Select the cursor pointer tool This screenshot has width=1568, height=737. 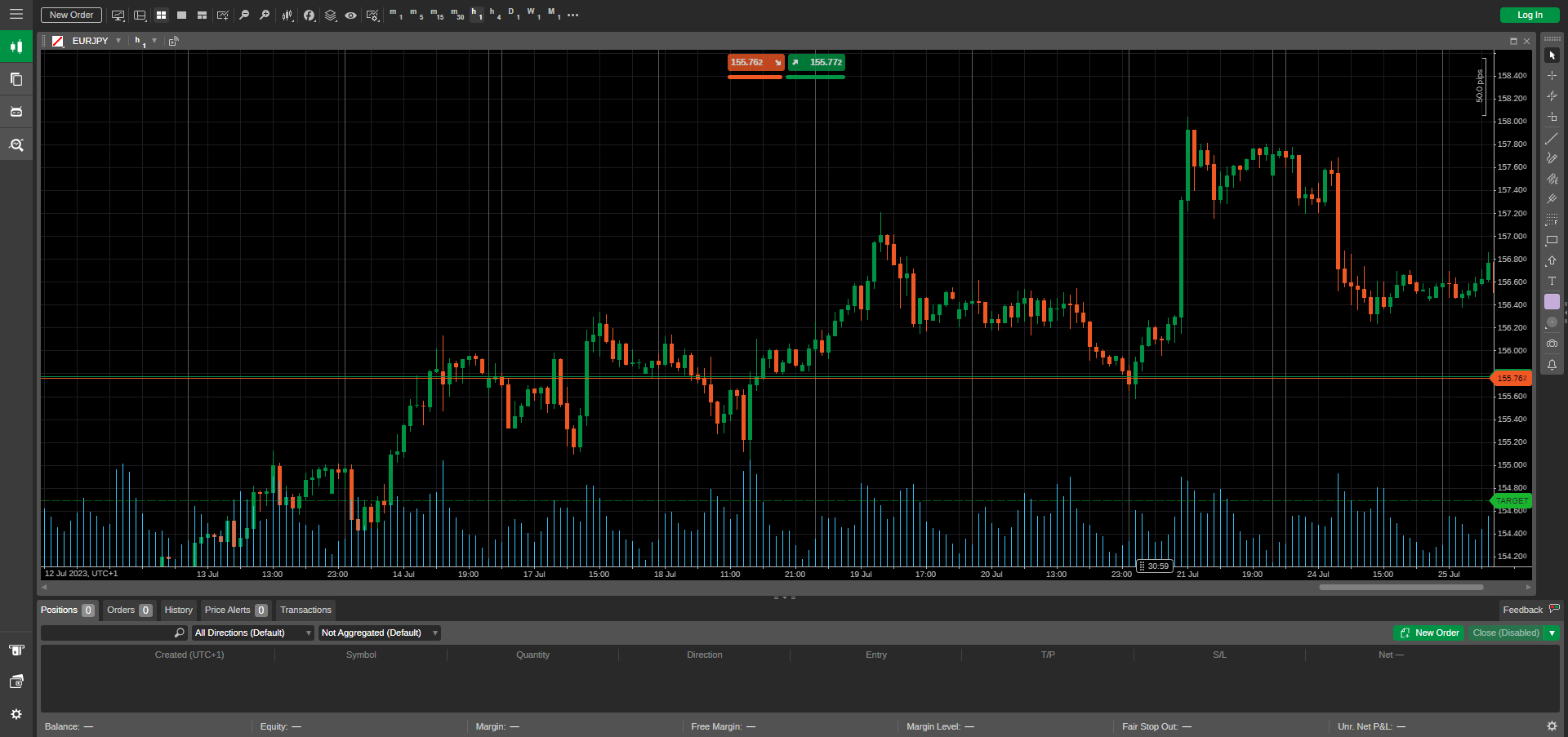tap(1552, 55)
